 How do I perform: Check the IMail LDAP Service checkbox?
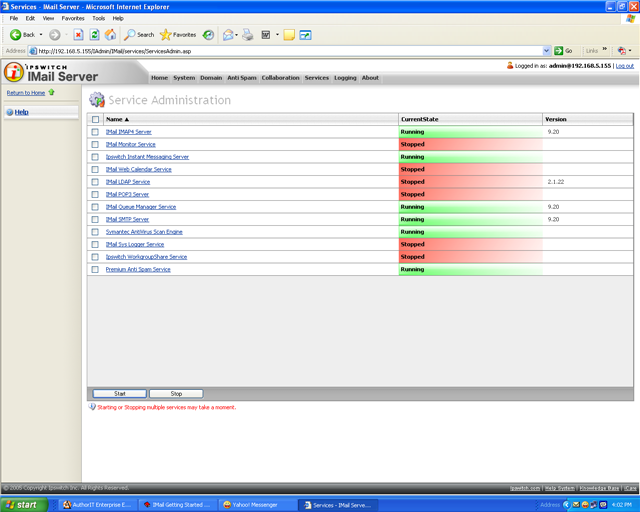95,182
